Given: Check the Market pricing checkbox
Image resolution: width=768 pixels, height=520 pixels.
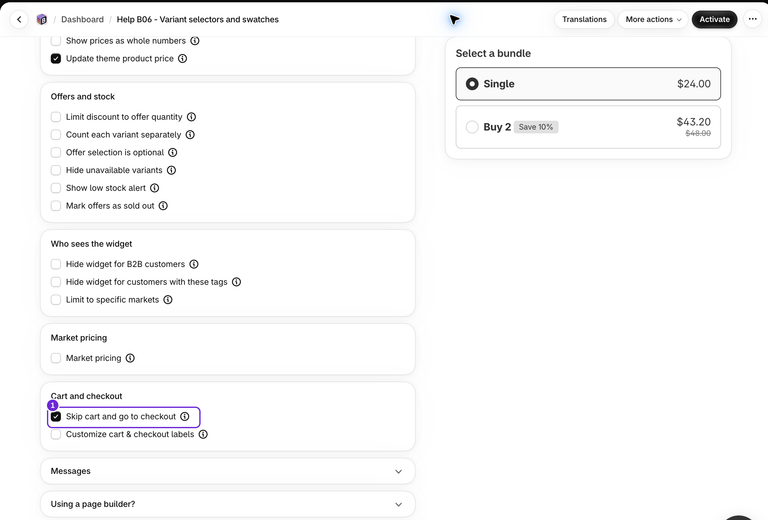Looking at the screenshot, I should pyautogui.click(x=56, y=358).
